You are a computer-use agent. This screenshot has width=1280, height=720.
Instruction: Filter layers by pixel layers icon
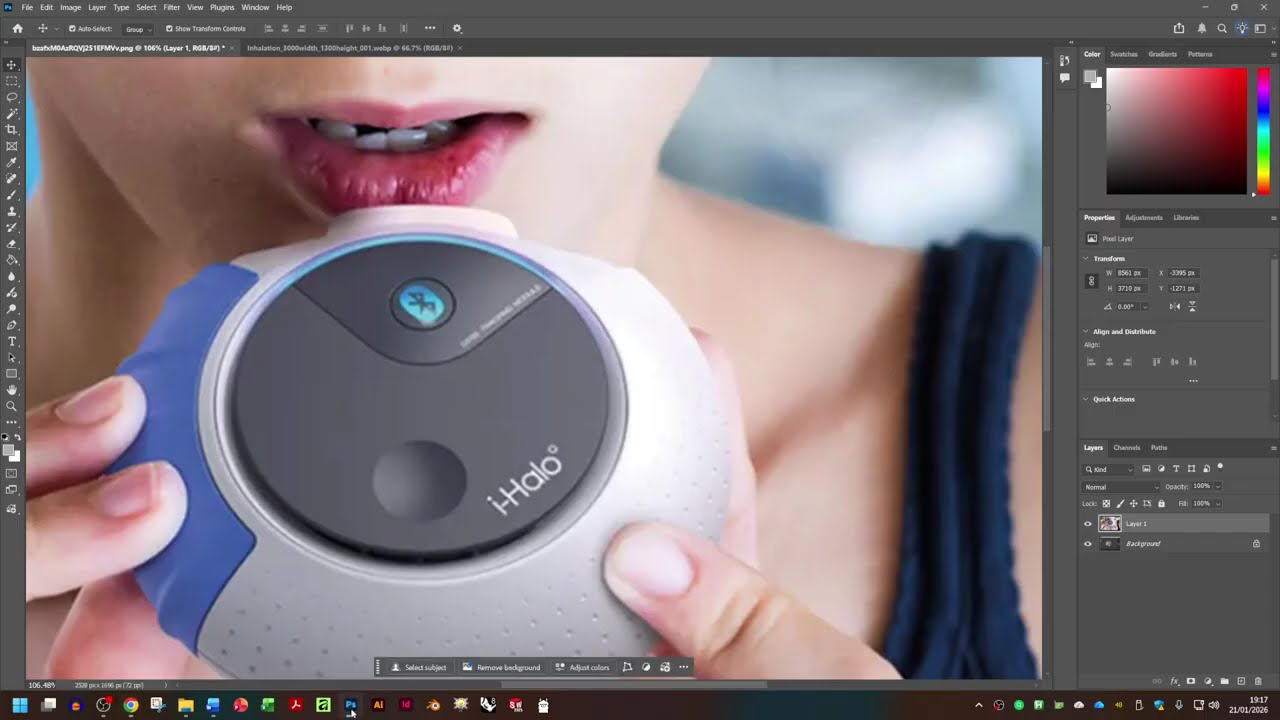(x=1146, y=469)
